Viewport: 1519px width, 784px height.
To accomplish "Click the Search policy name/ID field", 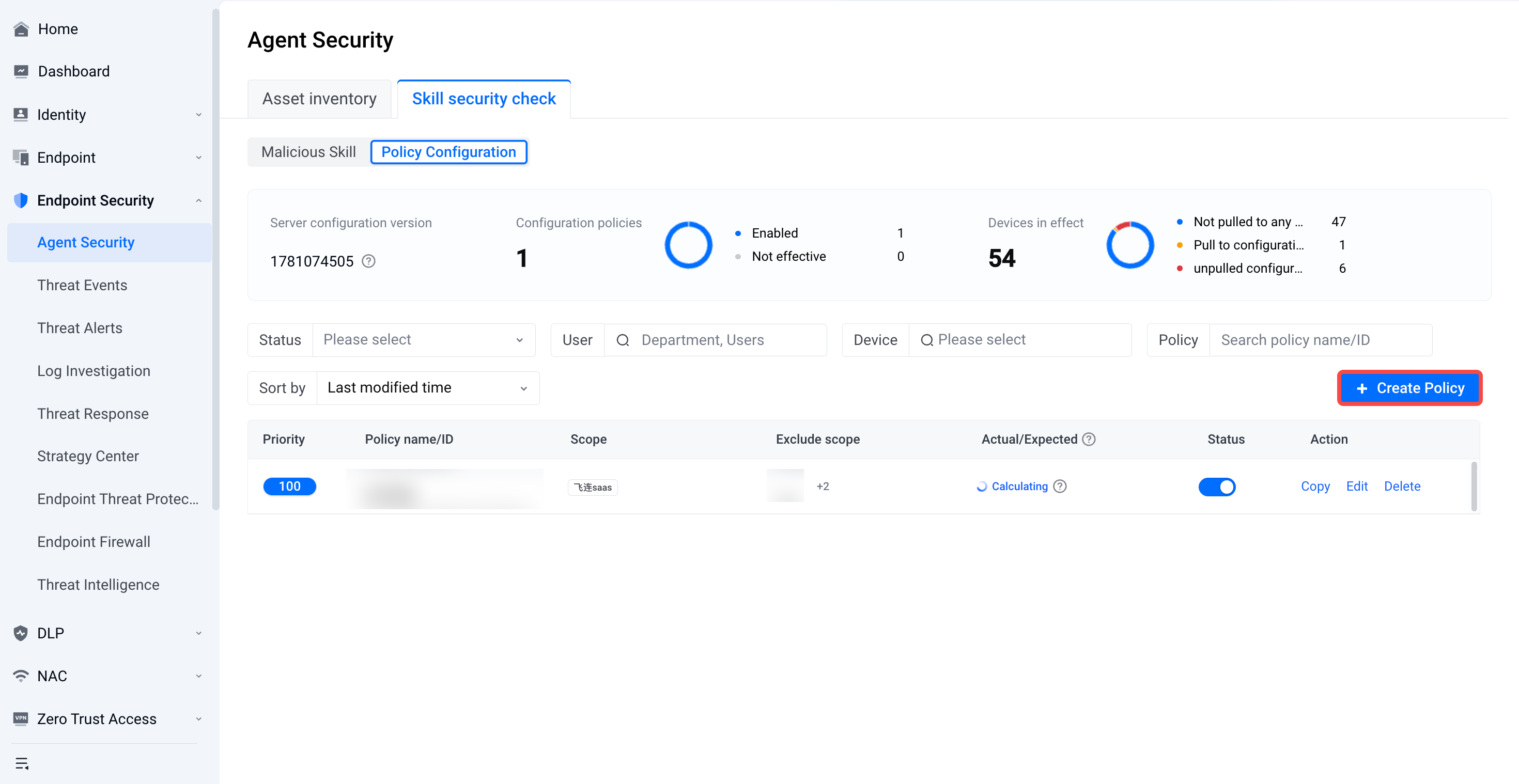I will (x=1321, y=340).
